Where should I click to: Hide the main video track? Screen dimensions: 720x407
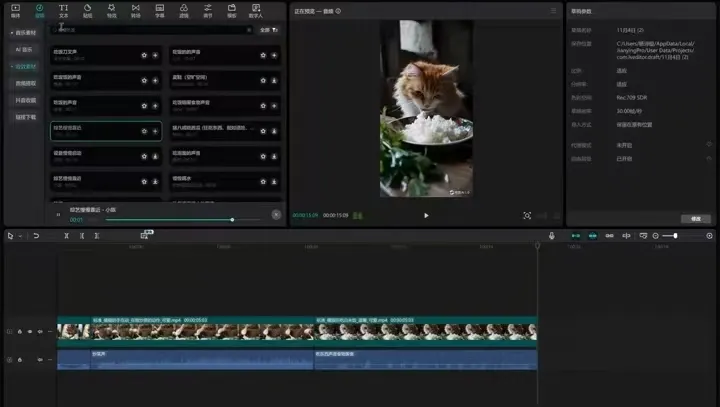click(30, 332)
